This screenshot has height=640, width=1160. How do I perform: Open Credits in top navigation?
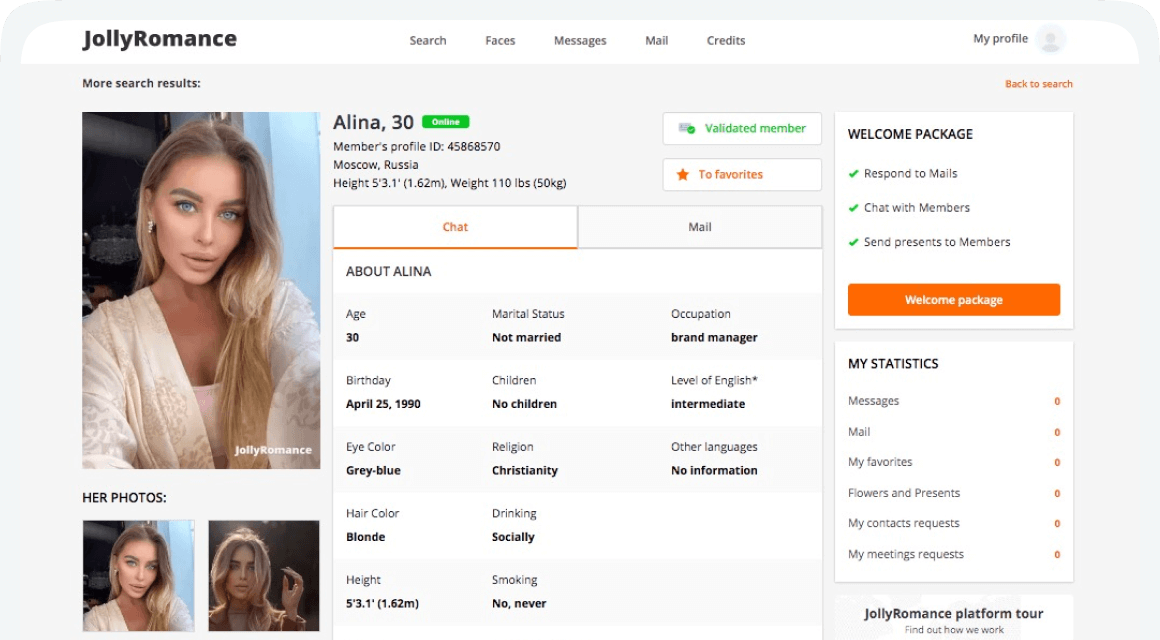pyautogui.click(x=726, y=41)
